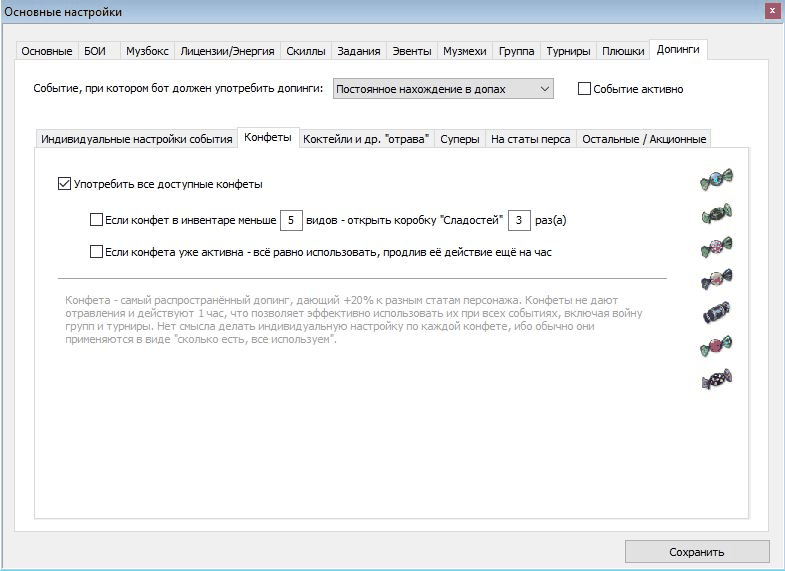Click the black polka-dot candy icon
Image resolution: width=785 pixels, height=571 pixels.
pyautogui.click(x=716, y=379)
